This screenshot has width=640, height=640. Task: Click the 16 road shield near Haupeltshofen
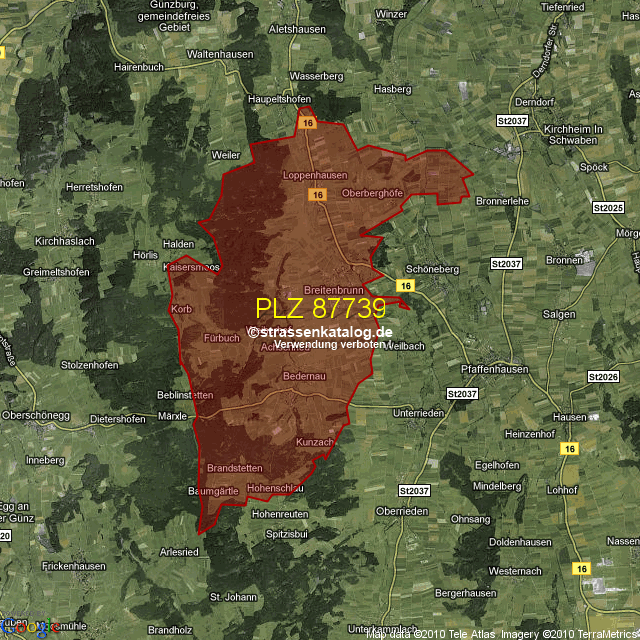coord(307,122)
